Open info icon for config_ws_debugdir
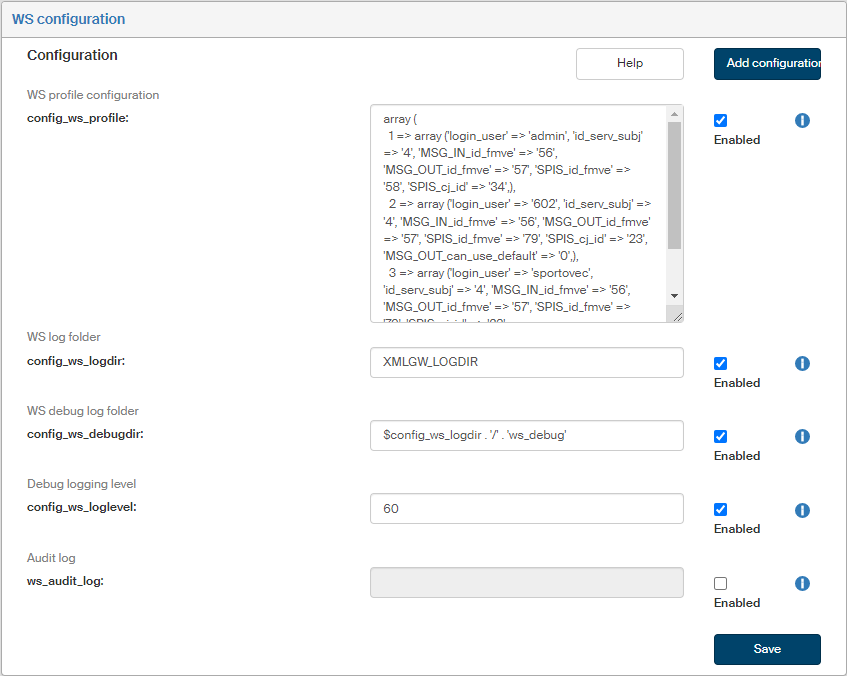 pyautogui.click(x=802, y=437)
